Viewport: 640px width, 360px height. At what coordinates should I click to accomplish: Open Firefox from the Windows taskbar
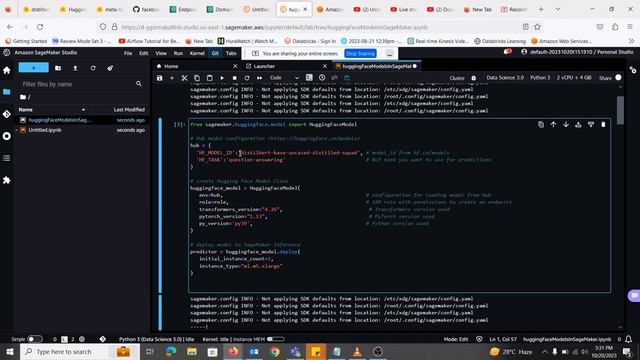(x=233, y=351)
